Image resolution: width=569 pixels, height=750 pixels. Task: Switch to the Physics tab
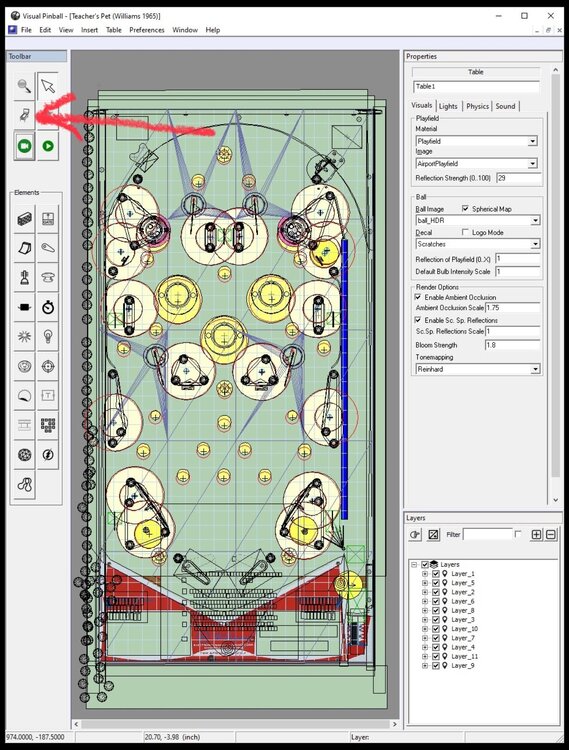tap(477, 106)
